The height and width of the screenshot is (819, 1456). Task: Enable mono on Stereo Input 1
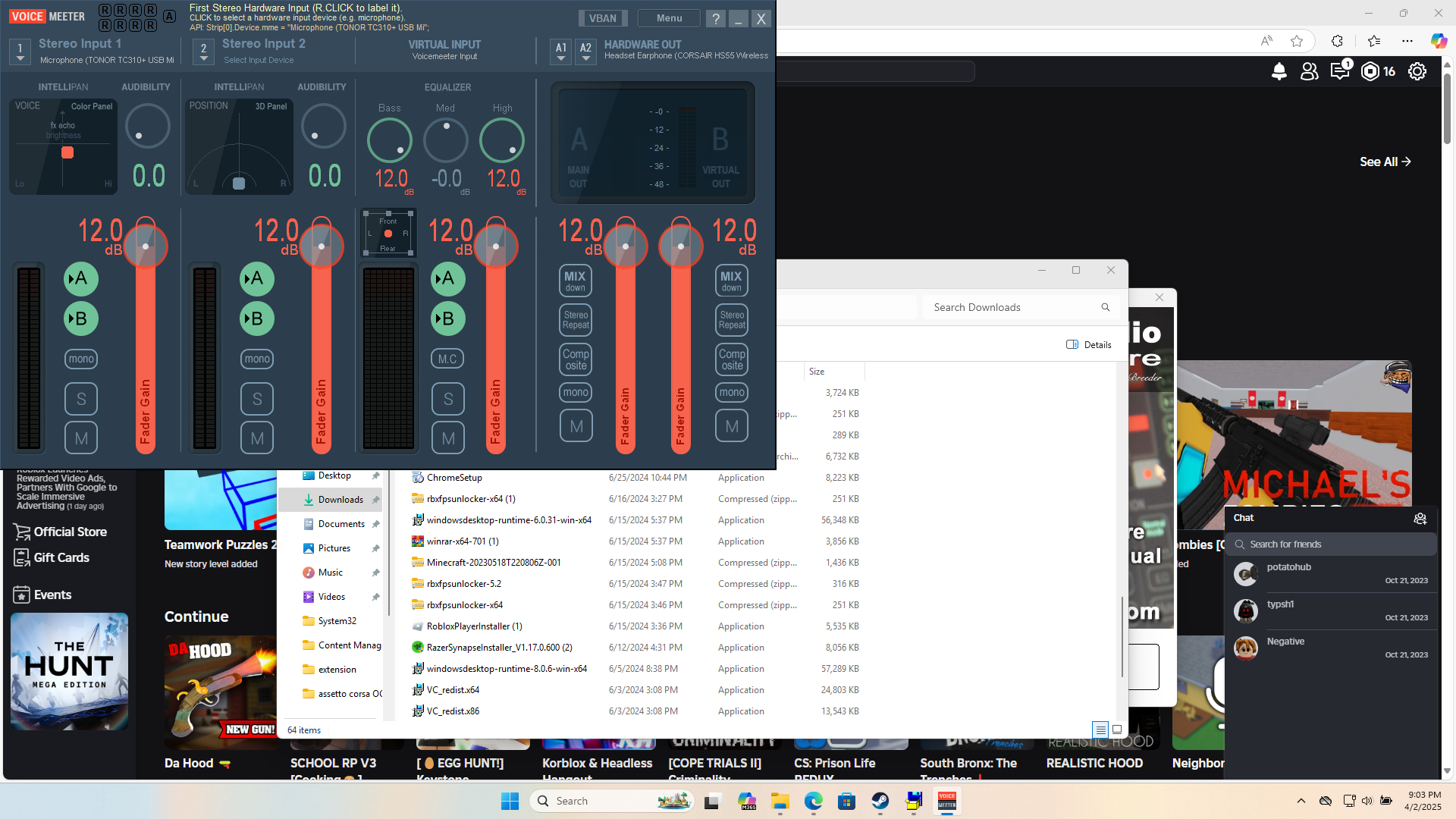coord(81,359)
